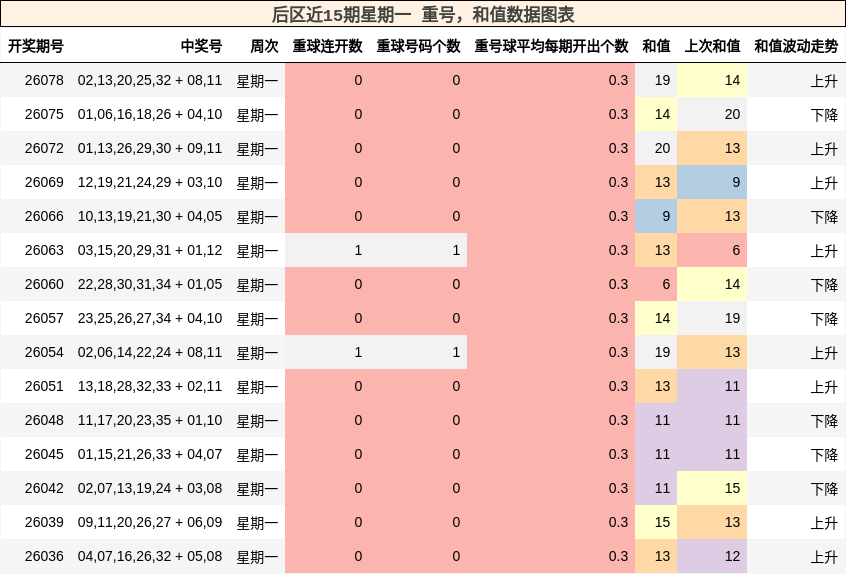Select draw number 26072

pos(44,148)
